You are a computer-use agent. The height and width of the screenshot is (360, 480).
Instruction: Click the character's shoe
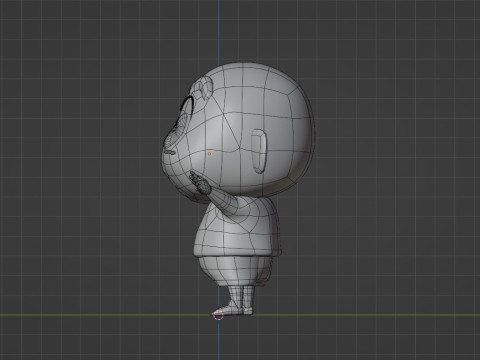pyautogui.click(x=231, y=310)
